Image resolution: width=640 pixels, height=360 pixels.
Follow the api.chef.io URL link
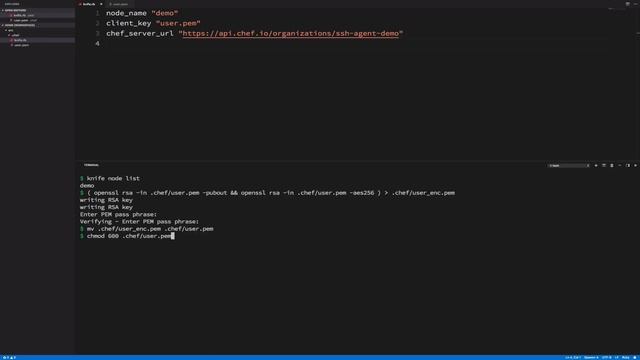click(x=291, y=33)
